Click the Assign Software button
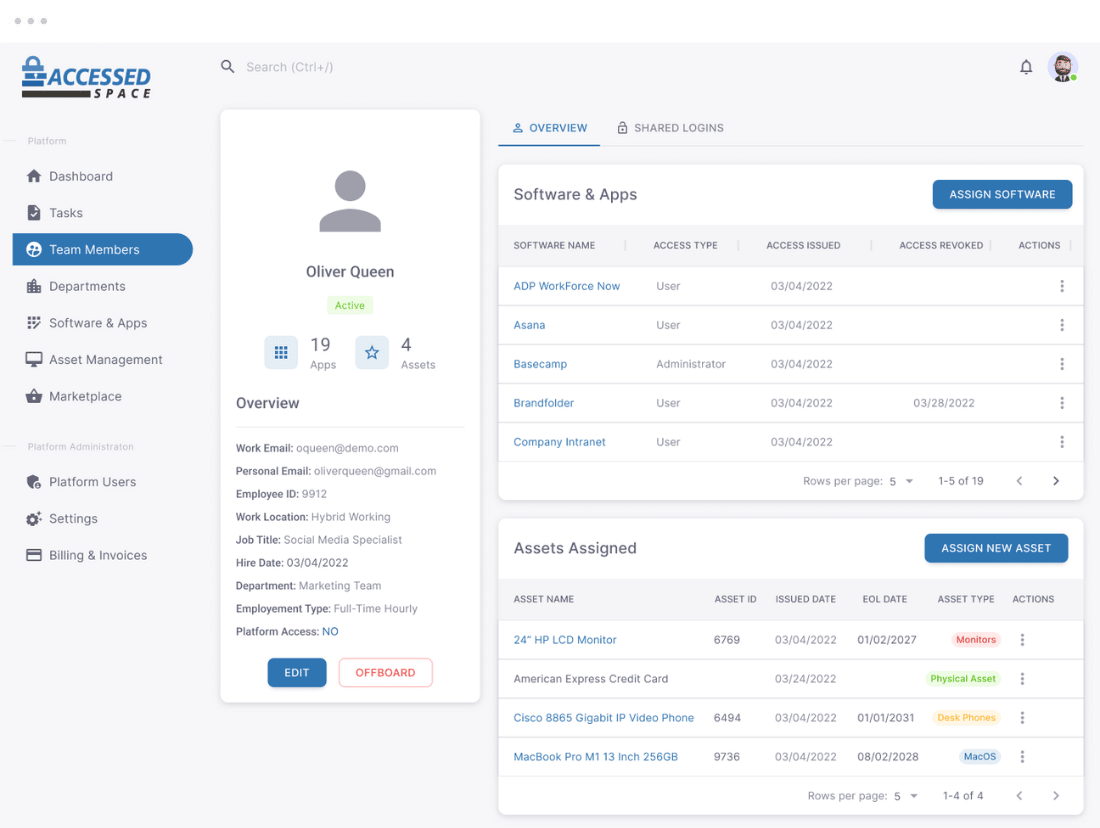This screenshot has width=1100, height=828. tap(1002, 194)
